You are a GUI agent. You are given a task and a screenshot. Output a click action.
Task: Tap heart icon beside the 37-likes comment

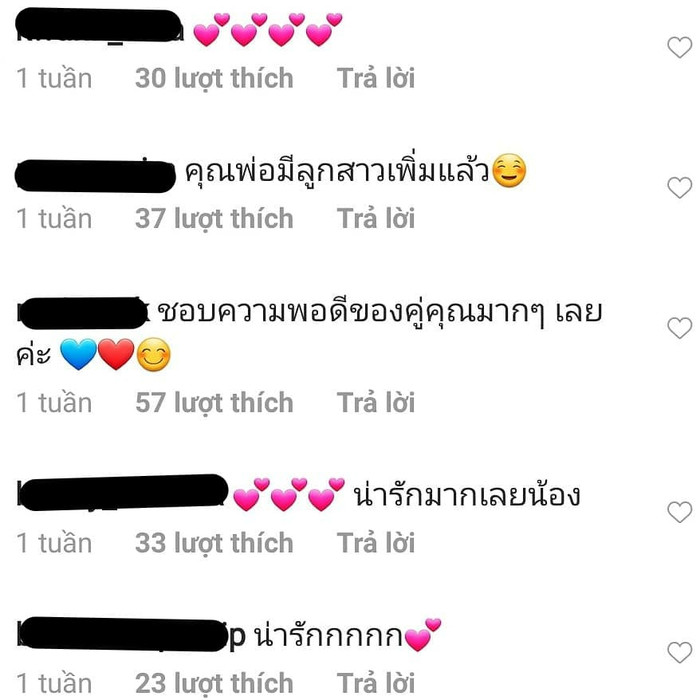tap(679, 188)
